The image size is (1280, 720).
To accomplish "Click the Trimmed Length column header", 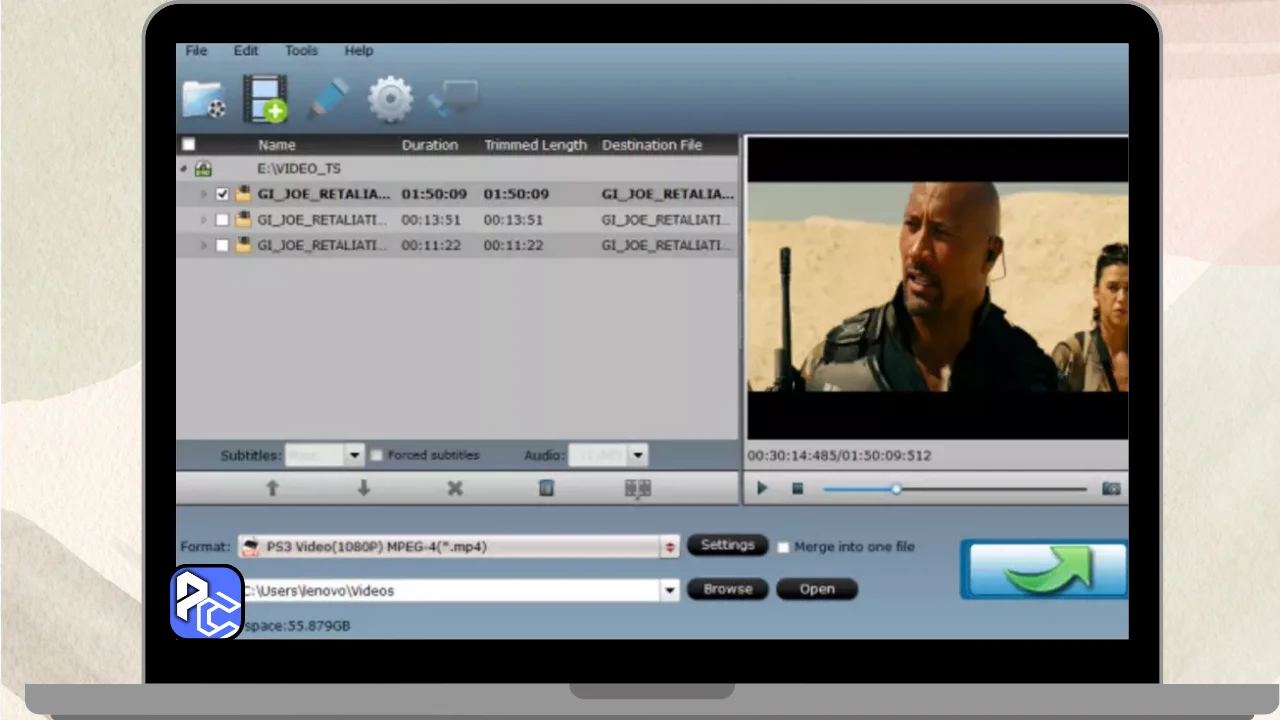I will [x=535, y=145].
